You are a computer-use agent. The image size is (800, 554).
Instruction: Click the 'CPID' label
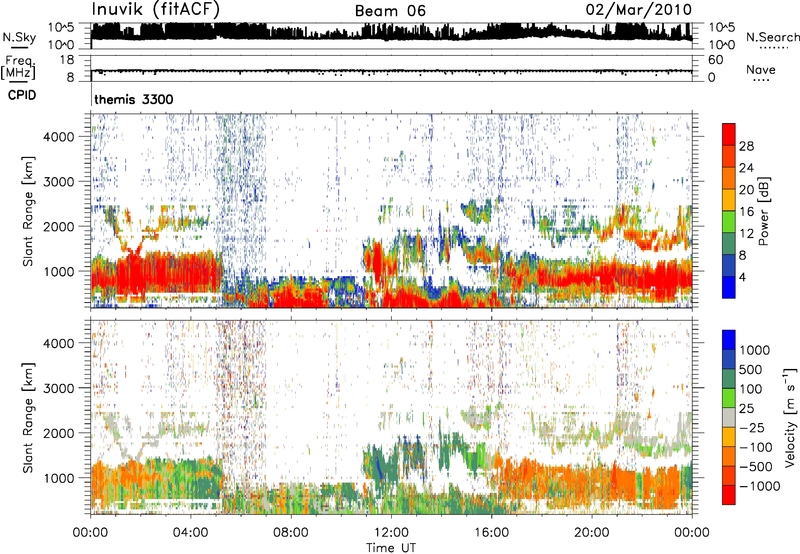[22, 95]
